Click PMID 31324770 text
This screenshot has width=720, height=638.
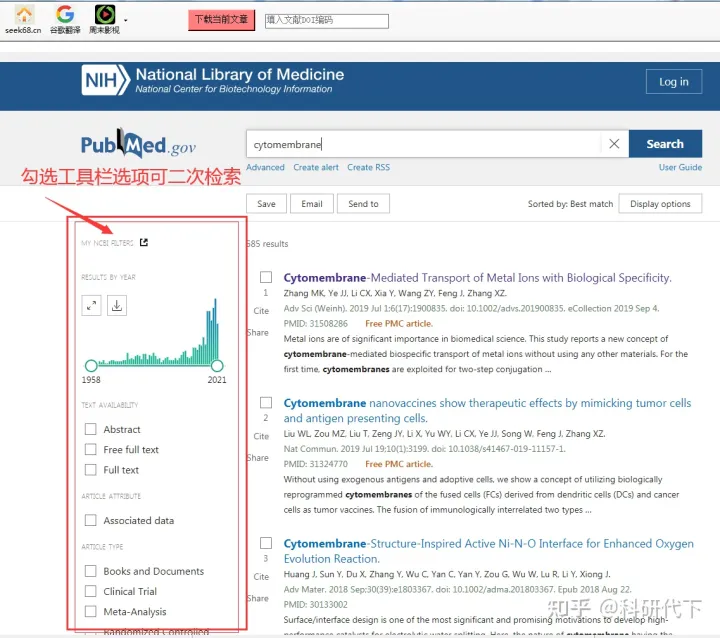(315, 464)
